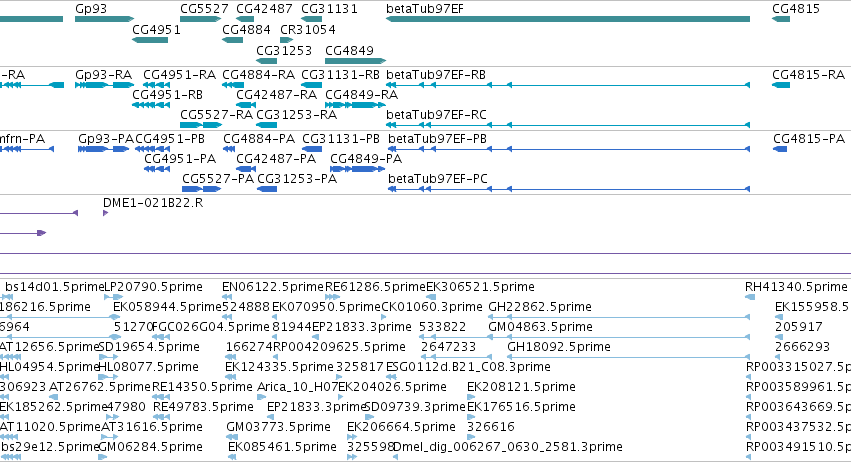Screen dimensions: 851x462
Task: Open EST EK124335.5prime
Action: [230, 377]
